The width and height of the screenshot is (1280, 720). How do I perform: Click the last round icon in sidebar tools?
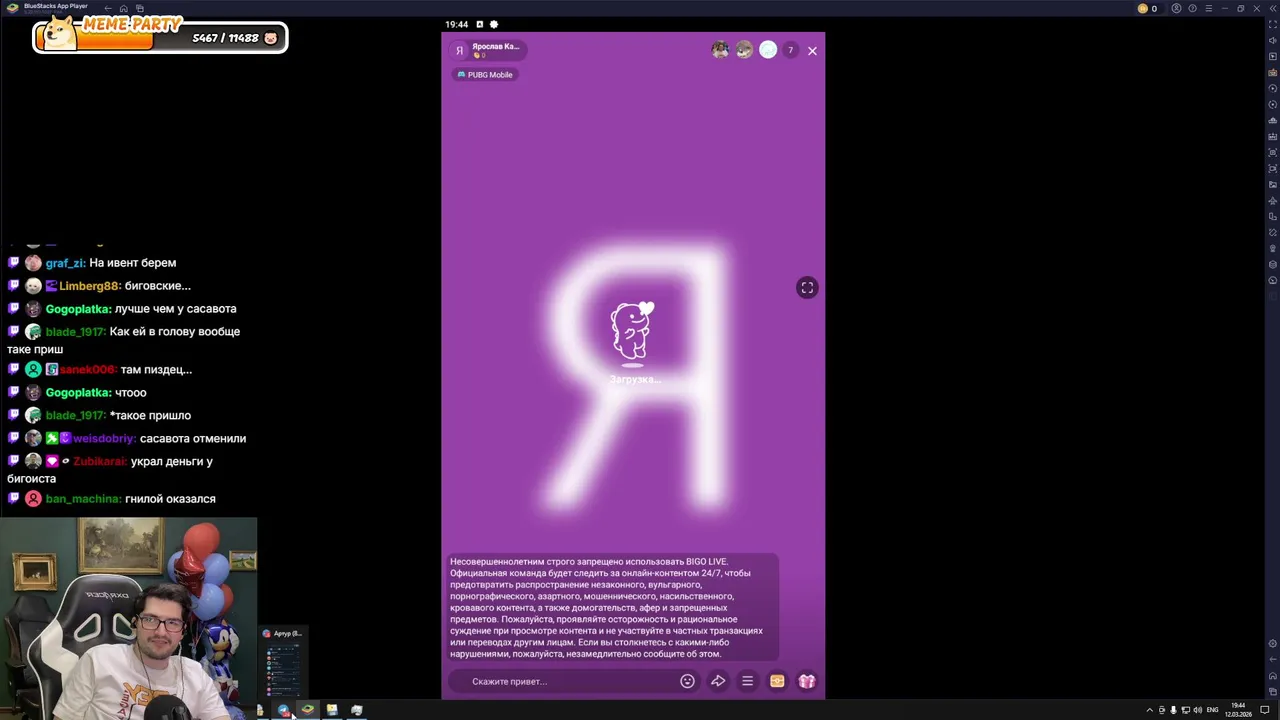1273,280
